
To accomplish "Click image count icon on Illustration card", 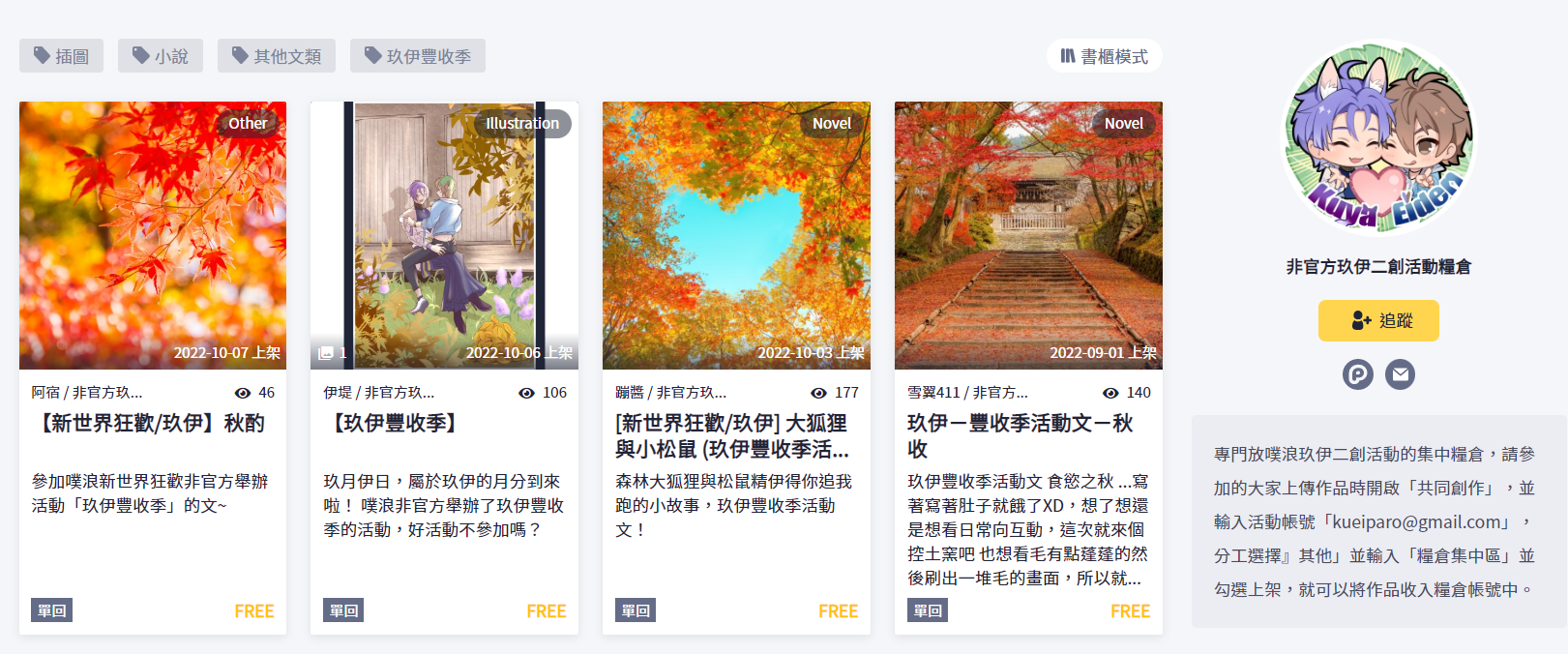I will [x=326, y=353].
